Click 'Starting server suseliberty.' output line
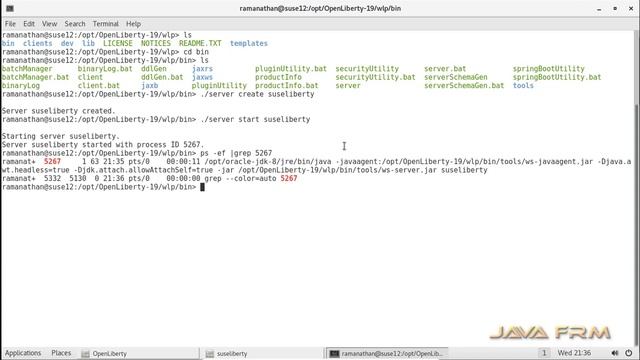640x360 pixels. (x=61, y=136)
